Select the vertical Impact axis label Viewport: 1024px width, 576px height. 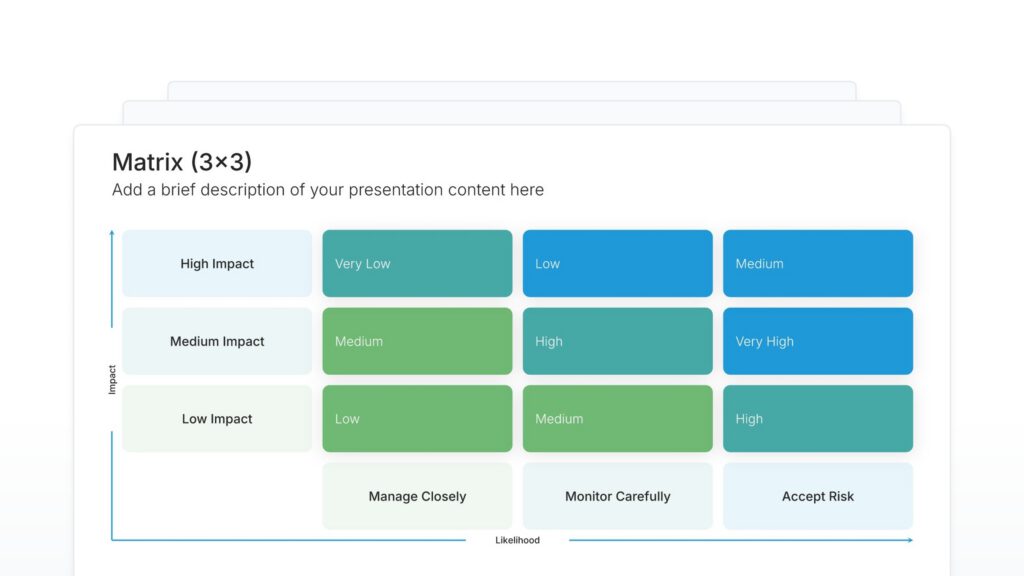112,379
